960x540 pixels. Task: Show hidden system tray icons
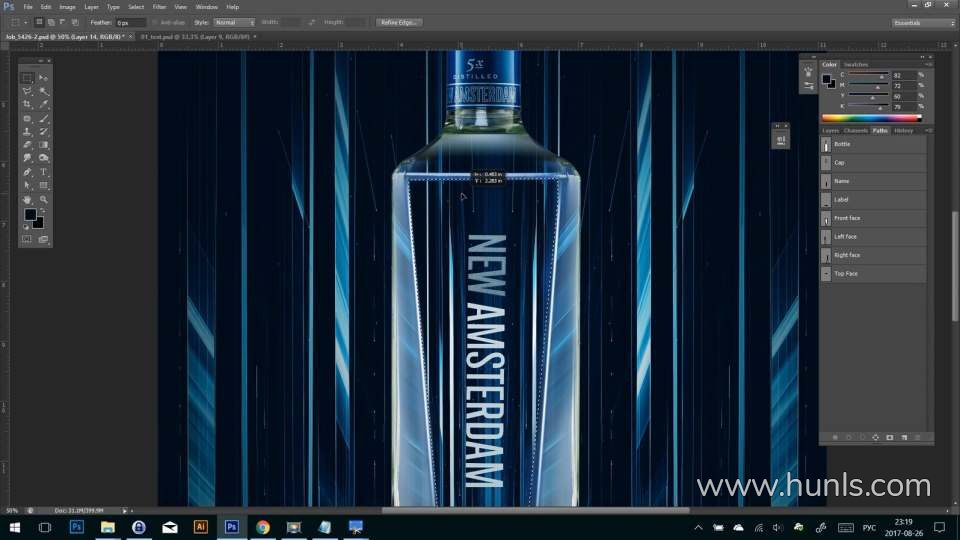tap(698, 527)
